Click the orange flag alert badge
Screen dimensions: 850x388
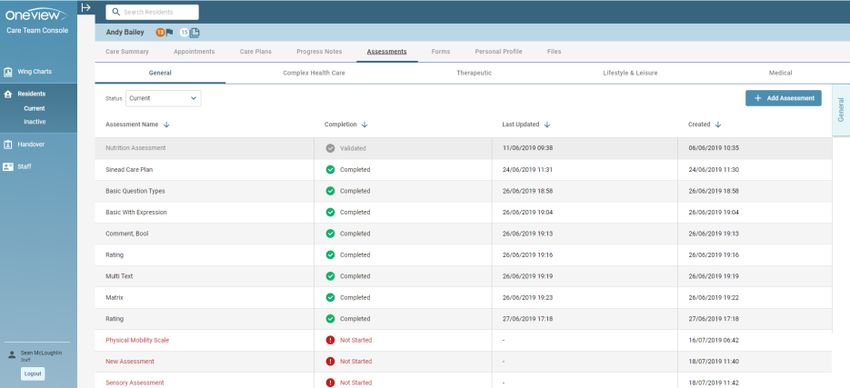164,33
